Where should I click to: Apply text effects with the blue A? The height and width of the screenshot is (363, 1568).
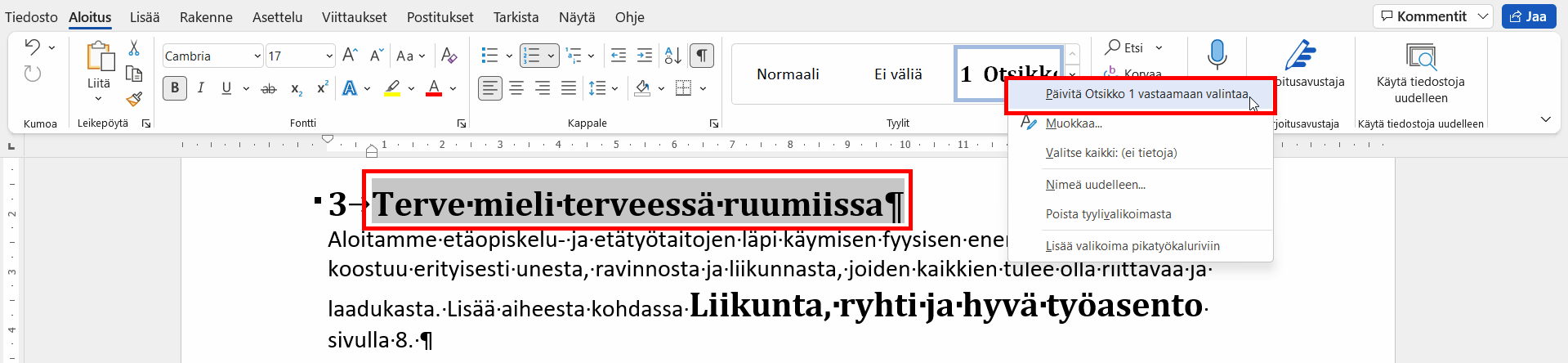click(x=350, y=88)
